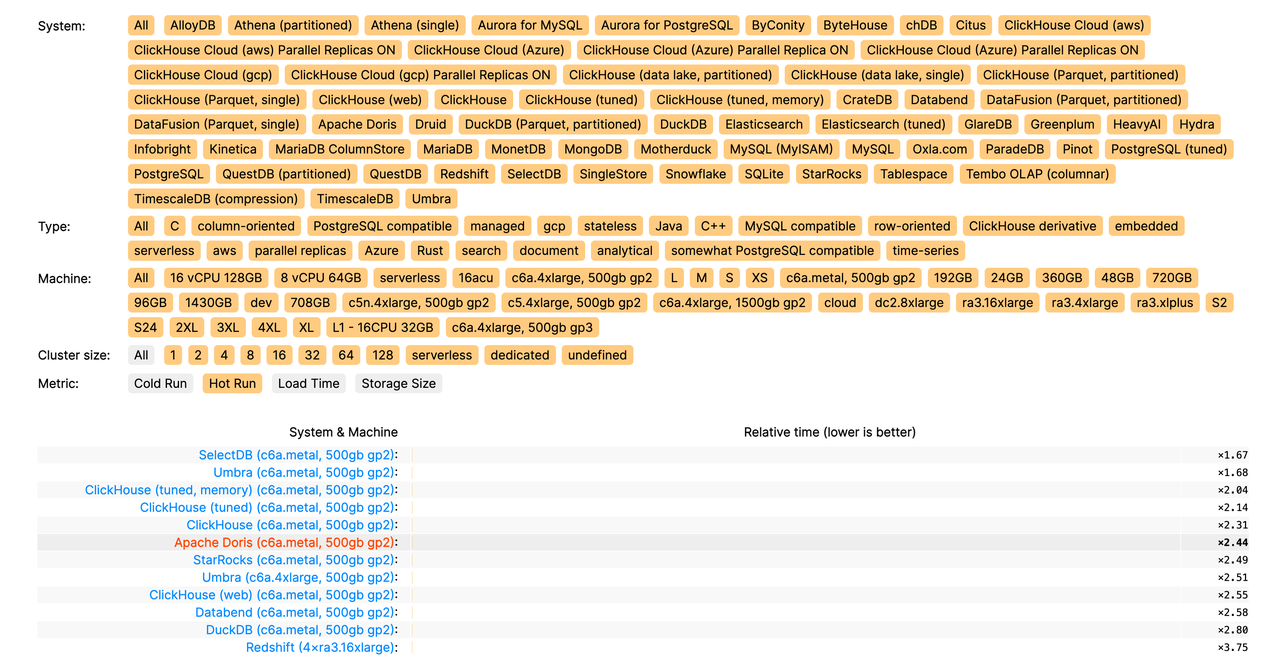Toggle the ClickHouse derivative type filter
The width and height of the screenshot is (1280, 656).
[x=1033, y=226]
